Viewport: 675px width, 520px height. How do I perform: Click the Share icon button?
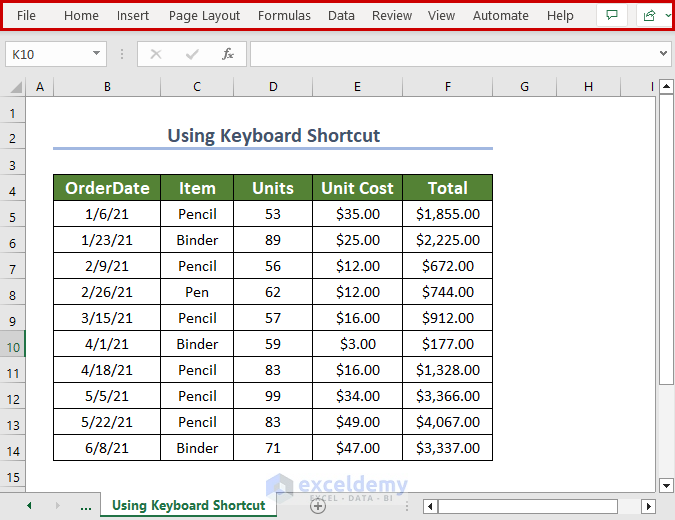(x=650, y=15)
